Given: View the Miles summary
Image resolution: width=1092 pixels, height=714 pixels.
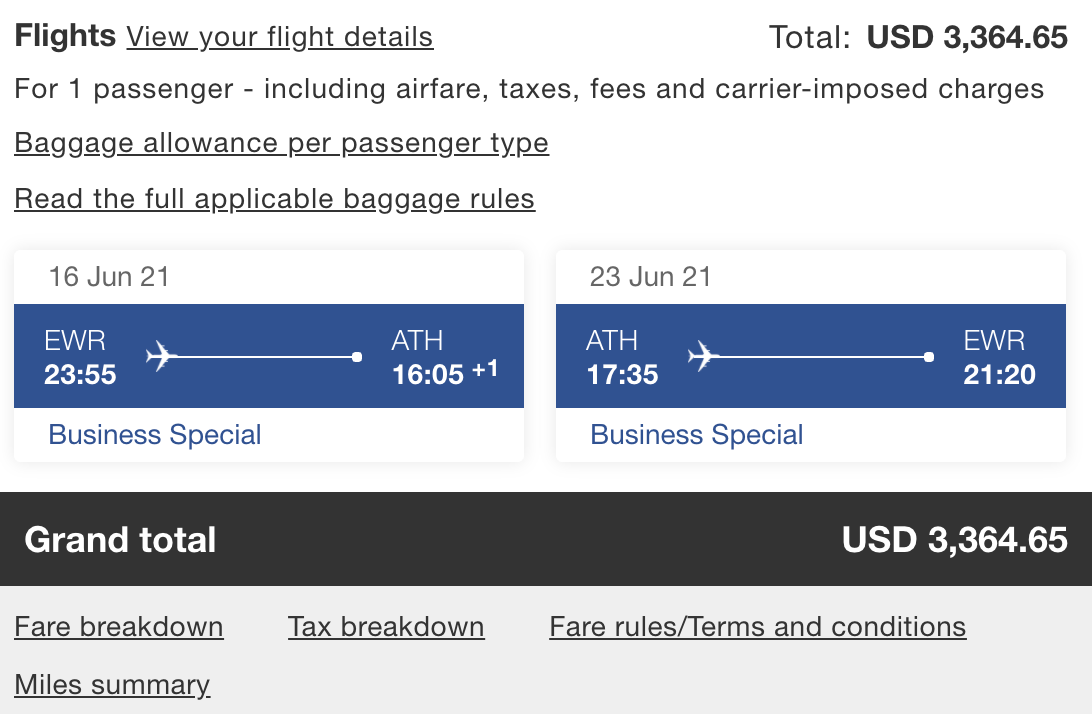Looking at the screenshot, I should [x=112, y=685].
